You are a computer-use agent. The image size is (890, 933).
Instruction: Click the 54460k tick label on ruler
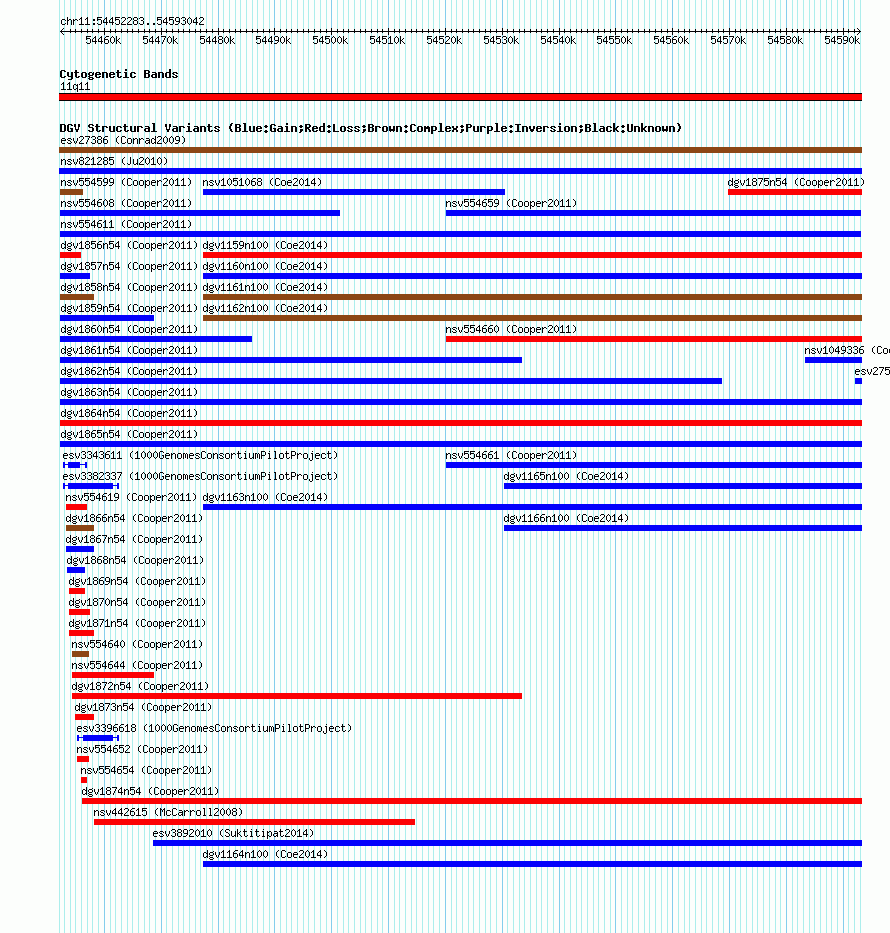click(103, 40)
